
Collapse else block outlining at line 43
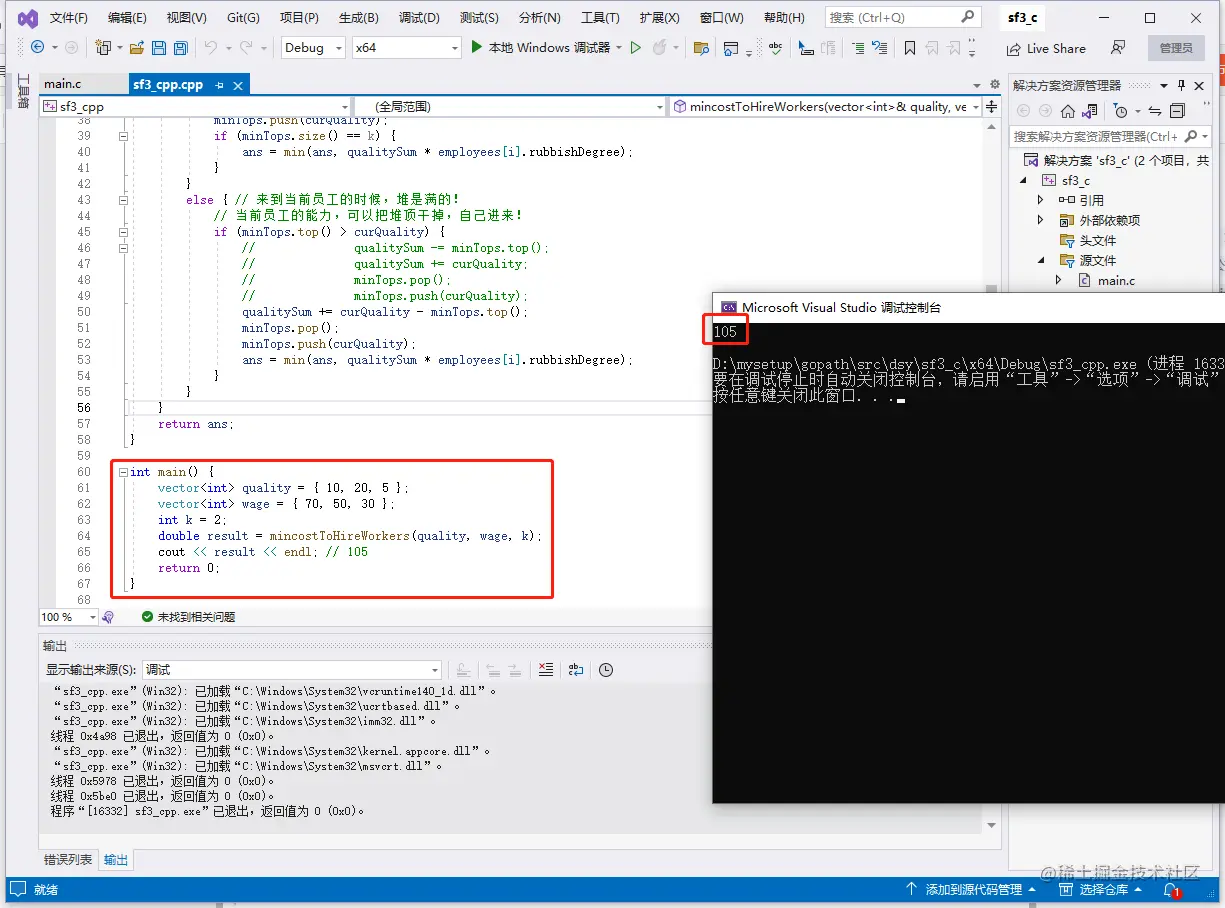click(x=123, y=200)
